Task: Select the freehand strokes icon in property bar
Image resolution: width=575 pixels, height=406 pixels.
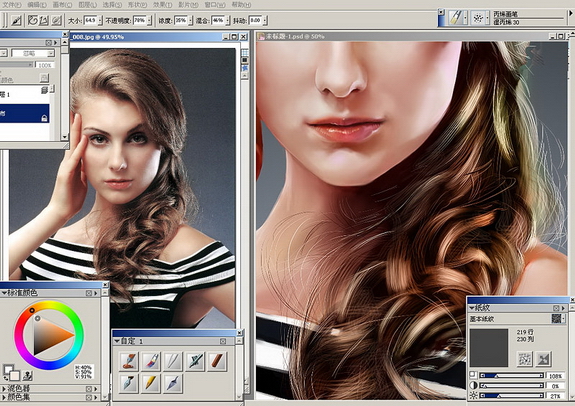Action: tap(33, 20)
